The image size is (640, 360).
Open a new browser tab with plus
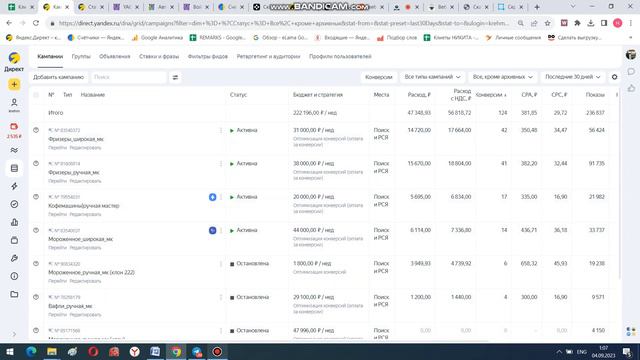(537, 7)
